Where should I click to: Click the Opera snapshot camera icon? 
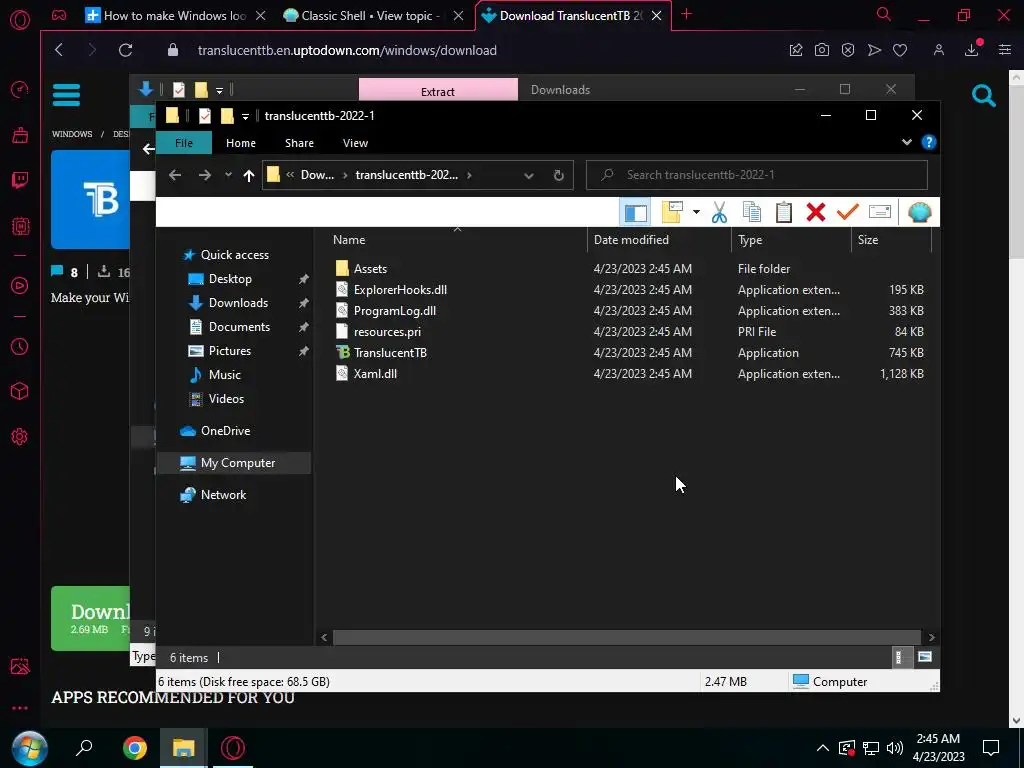[822, 50]
